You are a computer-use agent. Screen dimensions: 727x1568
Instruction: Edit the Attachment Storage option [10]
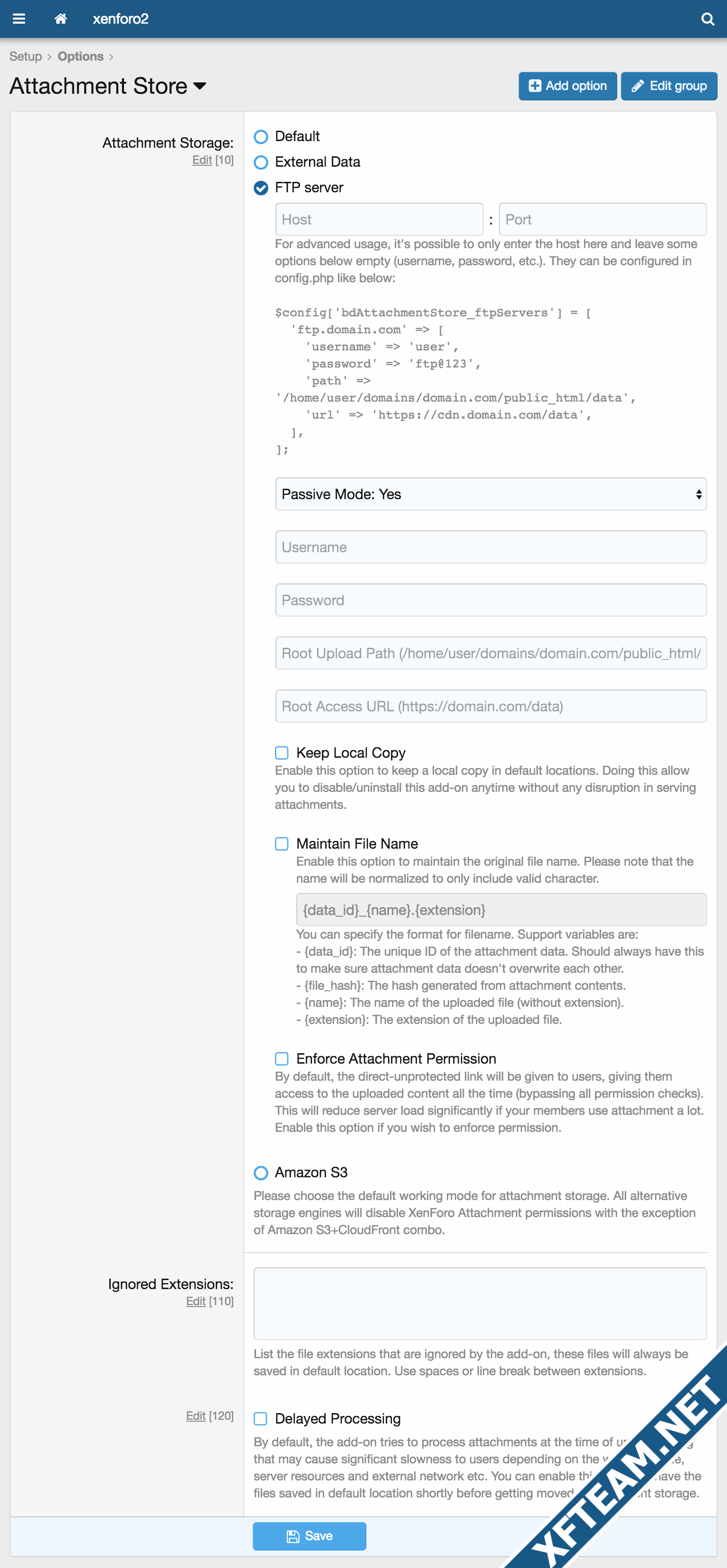(x=202, y=160)
